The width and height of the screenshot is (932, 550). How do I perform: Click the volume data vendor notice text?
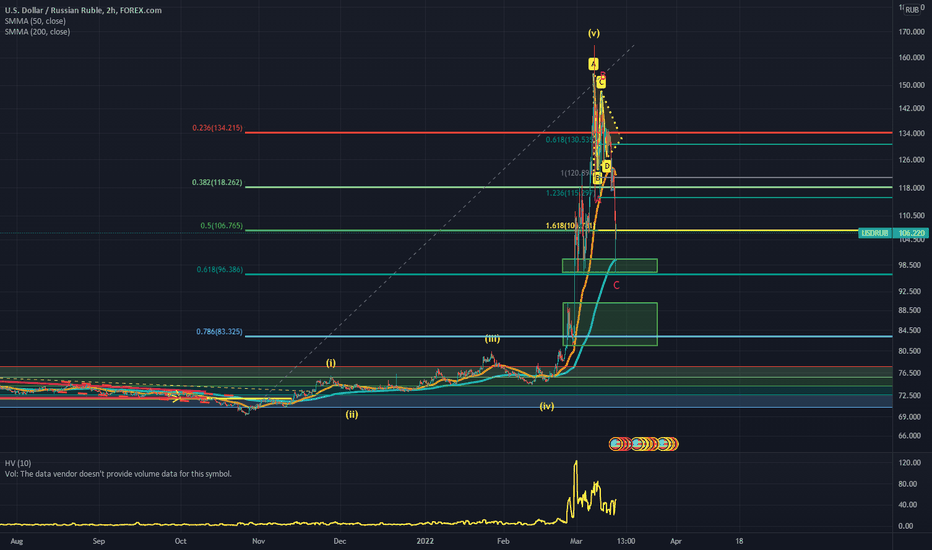point(118,474)
